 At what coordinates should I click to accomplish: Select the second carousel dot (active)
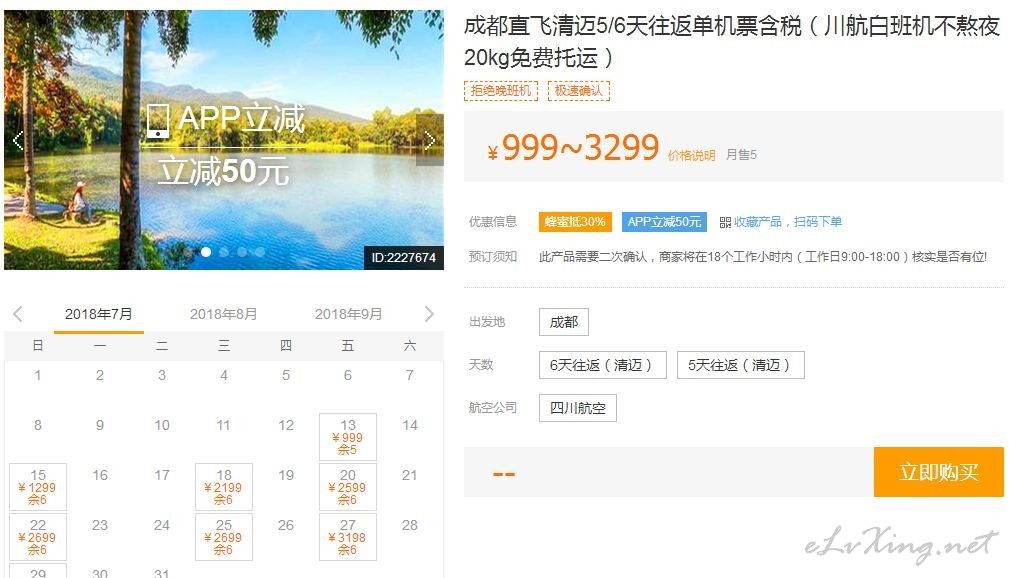tap(206, 252)
